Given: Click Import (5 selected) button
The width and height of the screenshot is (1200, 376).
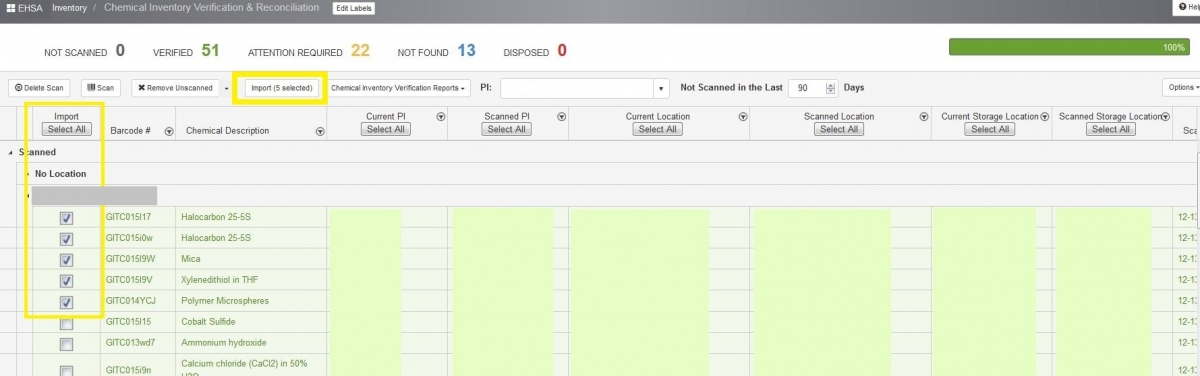Looking at the screenshot, I should tap(281, 88).
